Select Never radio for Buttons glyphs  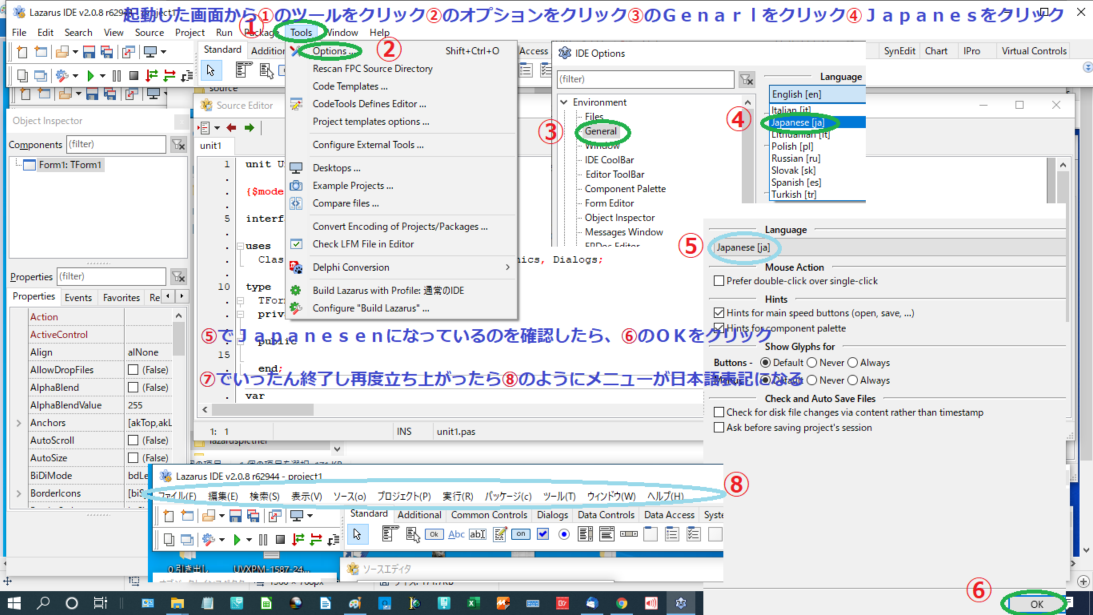click(812, 363)
